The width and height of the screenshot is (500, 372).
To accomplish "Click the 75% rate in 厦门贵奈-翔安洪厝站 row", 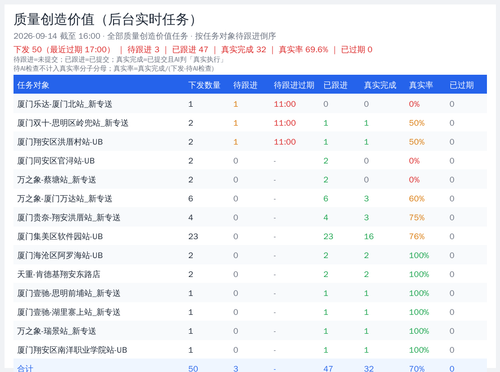I will click(x=417, y=218).
